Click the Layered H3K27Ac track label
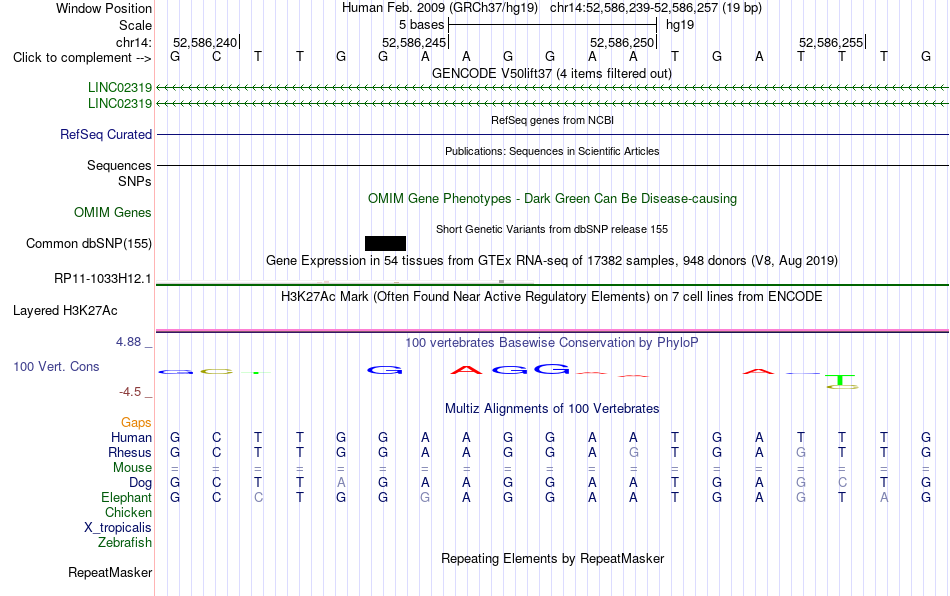Image resolution: width=950 pixels, height=596 pixels. pos(65,311)
